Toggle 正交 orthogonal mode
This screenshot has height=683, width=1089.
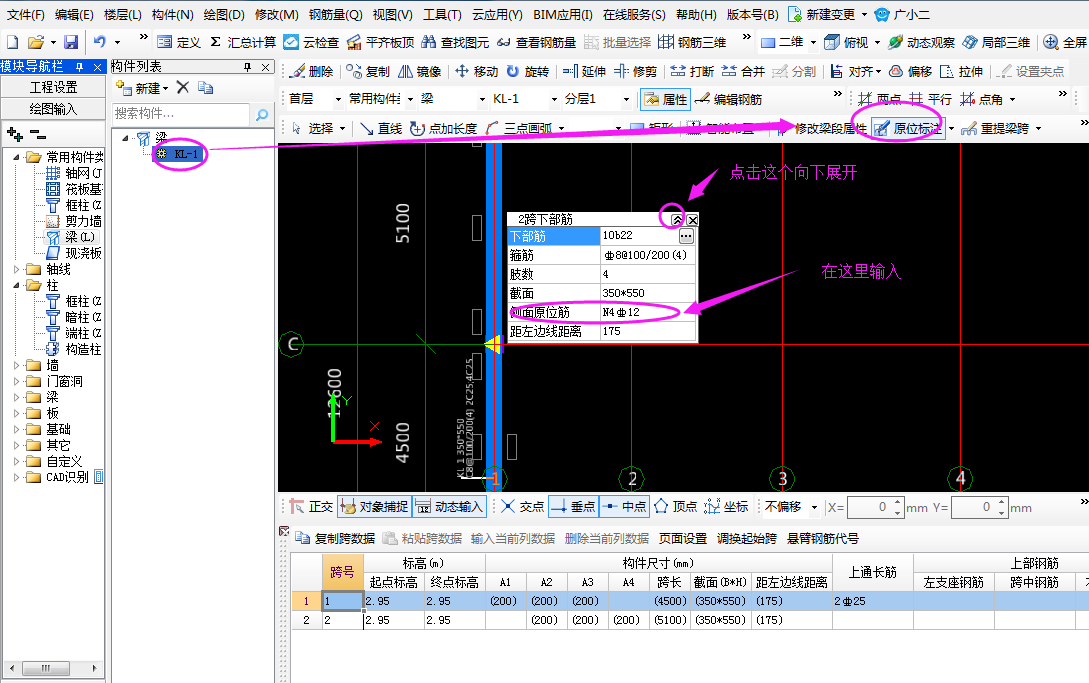coord(311,507)
